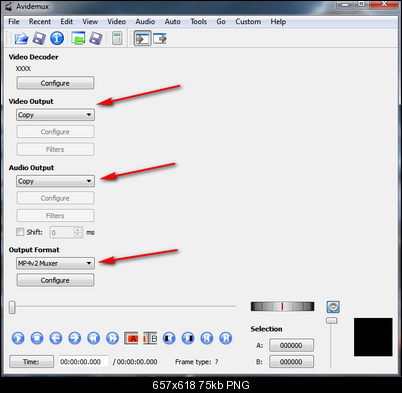Screen dimensions: 402x393
Task: Click the Play button
Action: click(x=18, y=338)
